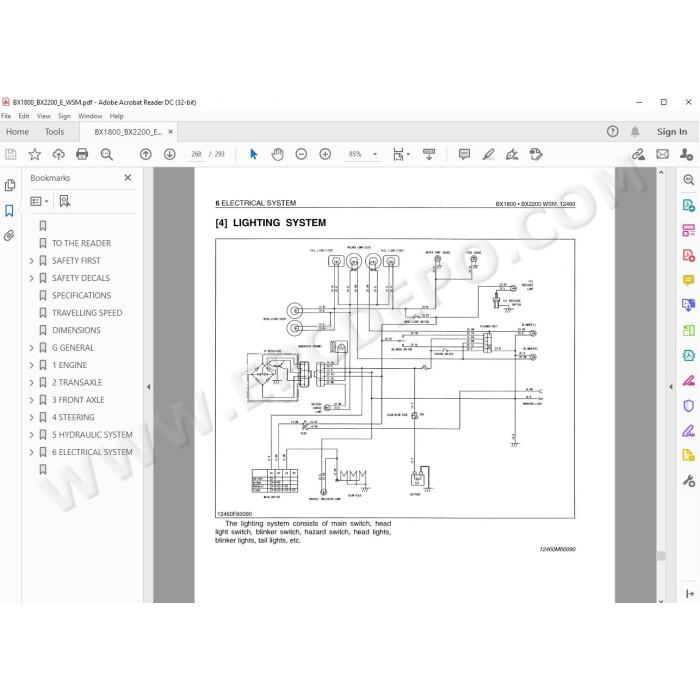Activate the hand pan tool

(x=277, y=154)
